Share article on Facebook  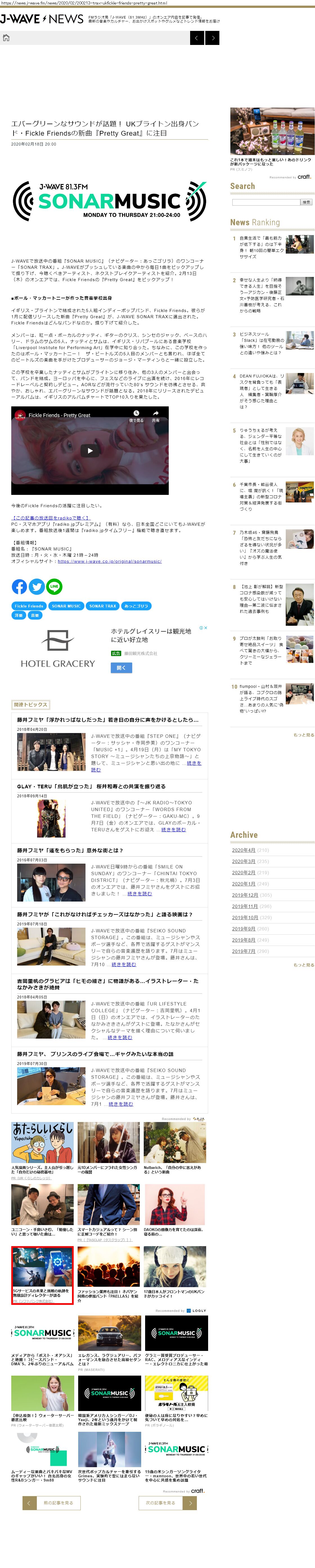(x=19, y=586)
